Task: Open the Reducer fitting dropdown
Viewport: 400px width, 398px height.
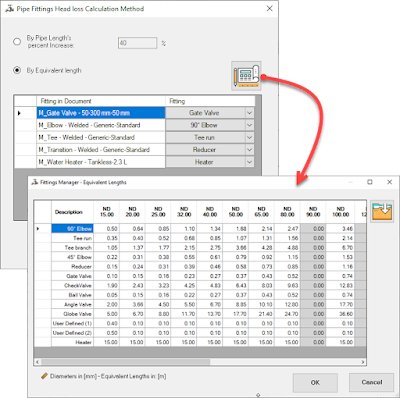Action: tap(249, 150)
